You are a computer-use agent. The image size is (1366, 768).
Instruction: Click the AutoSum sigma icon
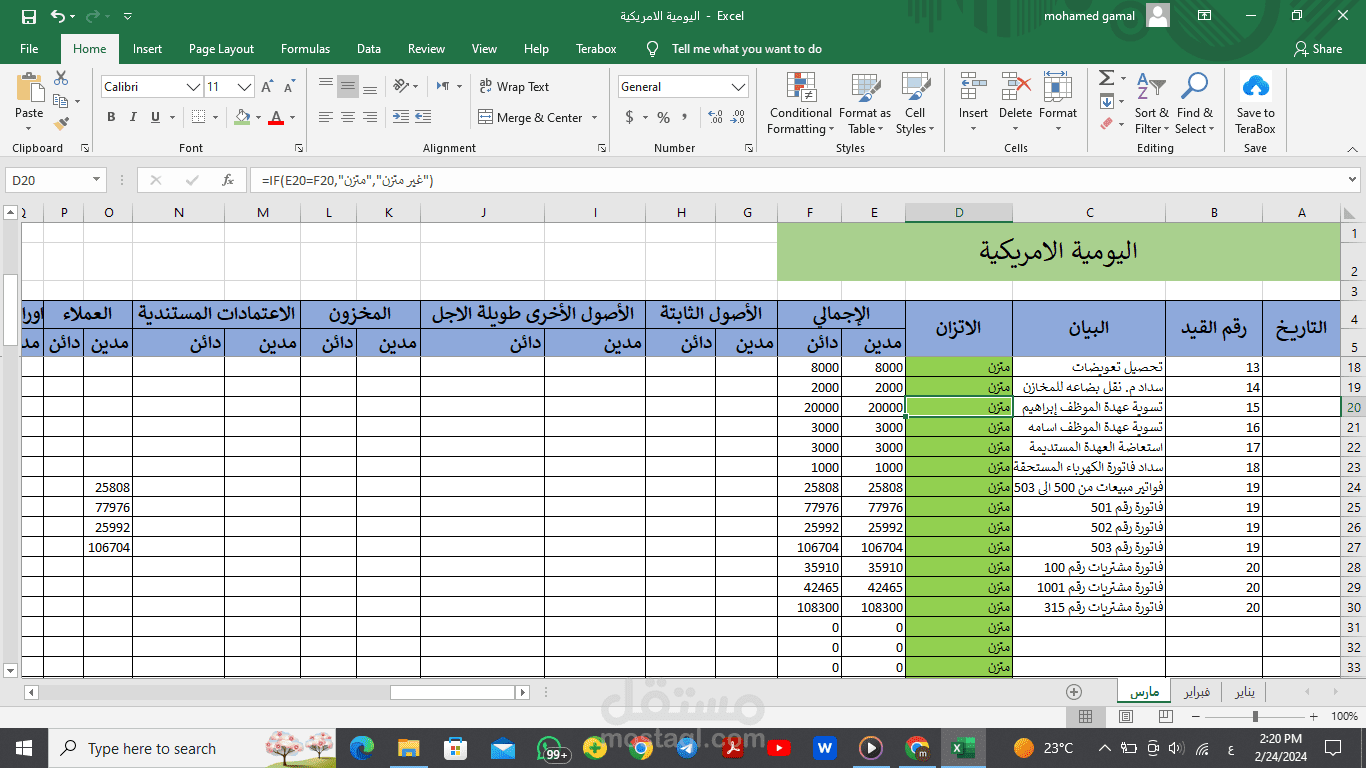pos(1106,78)
